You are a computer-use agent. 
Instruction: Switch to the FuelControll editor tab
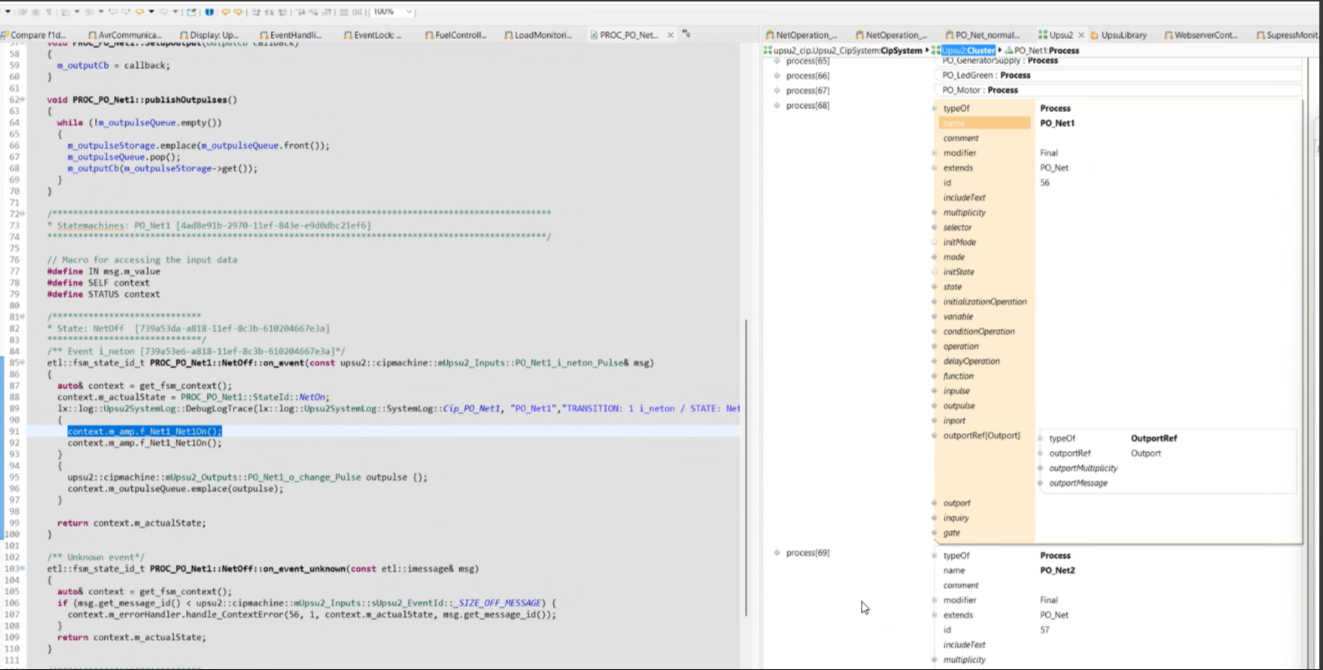click(459, 35)
